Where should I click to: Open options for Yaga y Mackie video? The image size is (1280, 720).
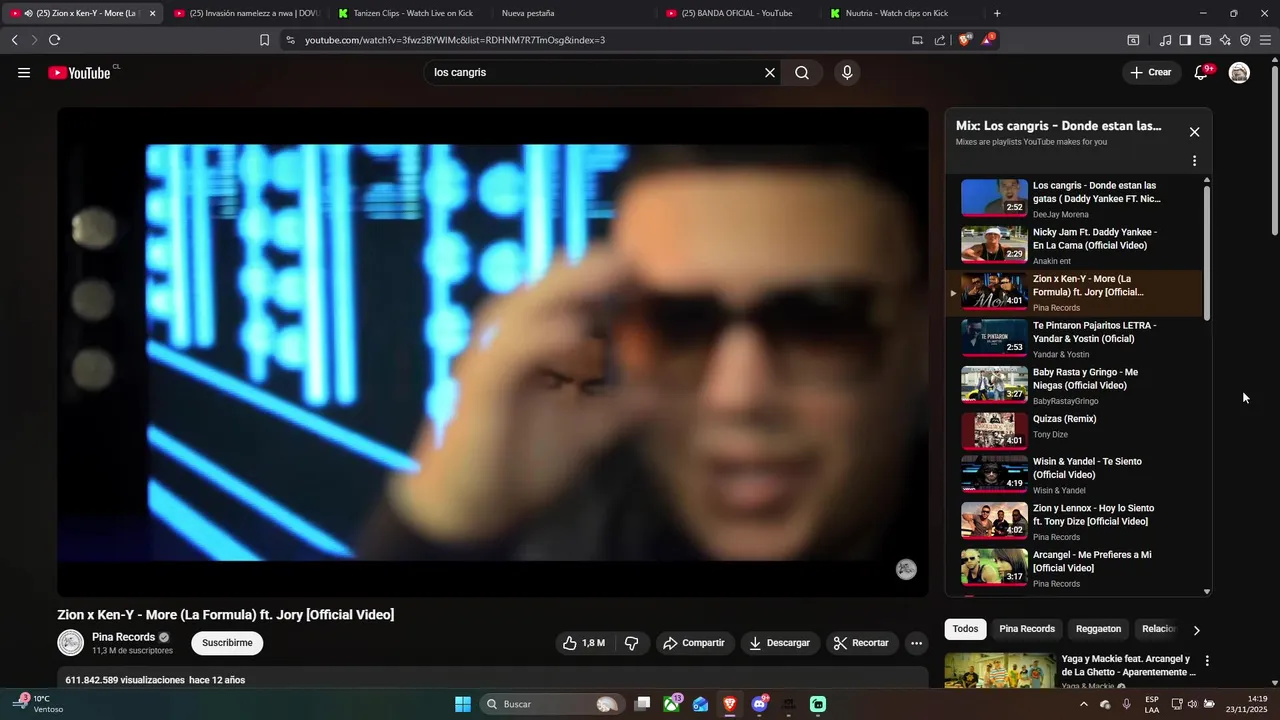pyautogui.click(x=1207, y=661)
